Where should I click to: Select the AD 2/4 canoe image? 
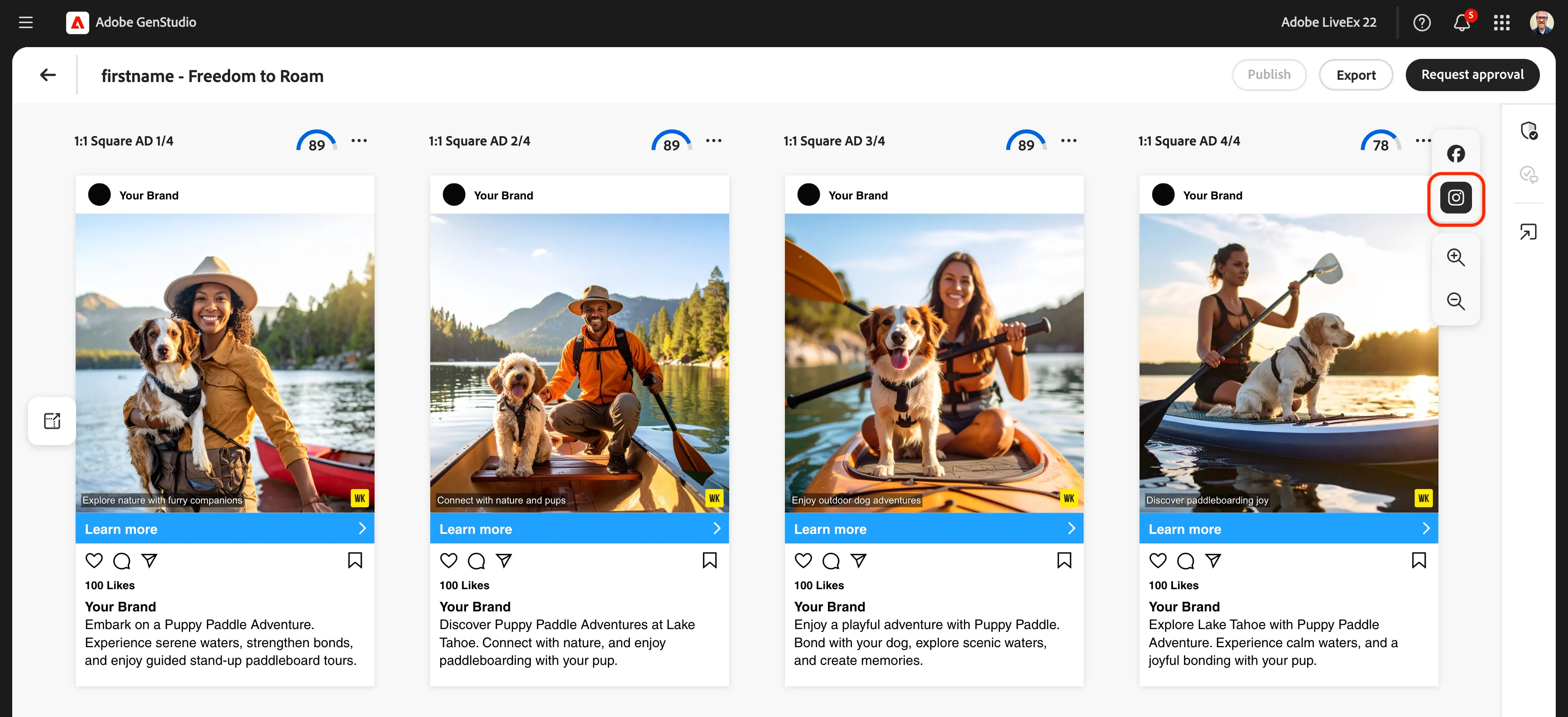tap(579, 363)
